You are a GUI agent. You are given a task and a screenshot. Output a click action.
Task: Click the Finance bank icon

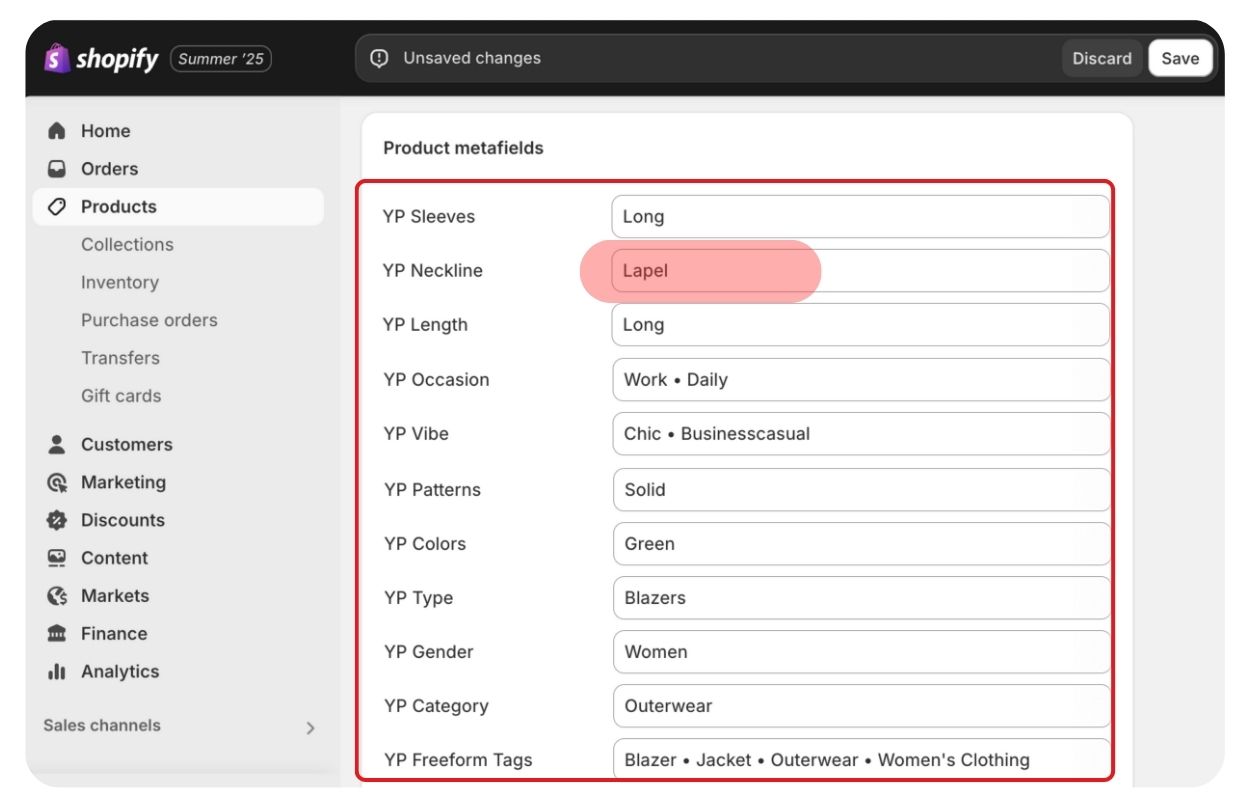point(57,634)
